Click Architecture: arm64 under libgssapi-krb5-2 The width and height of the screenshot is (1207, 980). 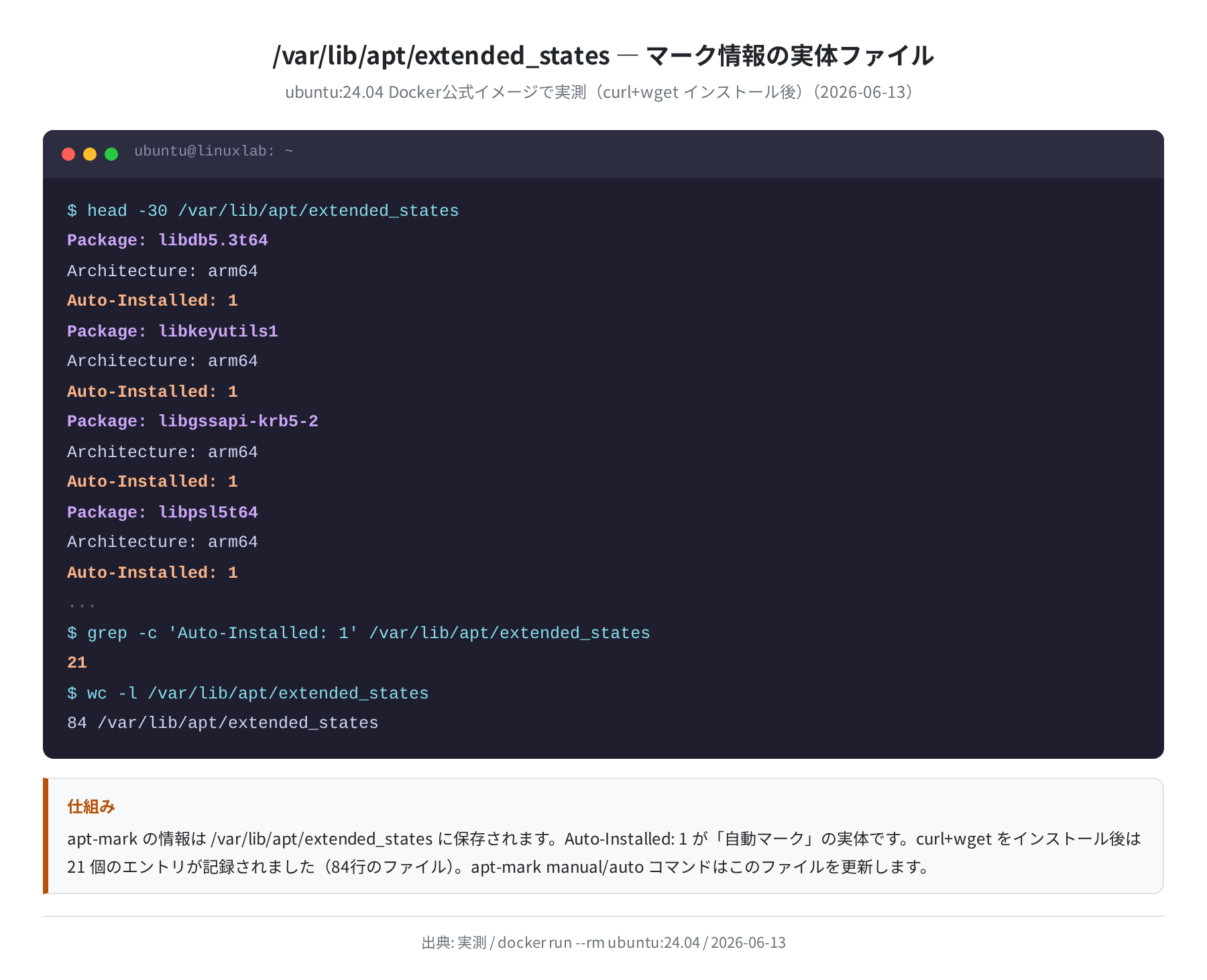point(162,452)
